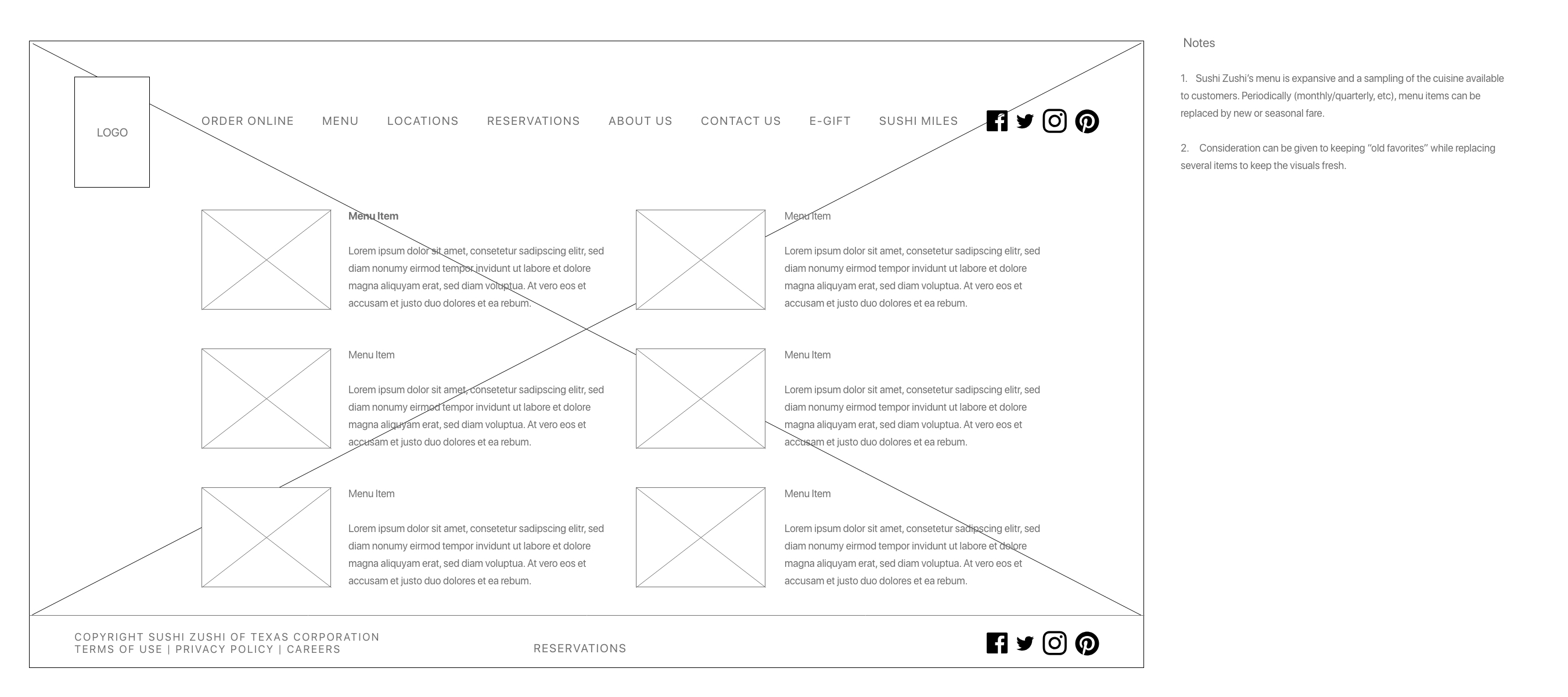Click the RESERVATIONS link in footer
Screen dimensions: 1568x697
coord(580,648)
